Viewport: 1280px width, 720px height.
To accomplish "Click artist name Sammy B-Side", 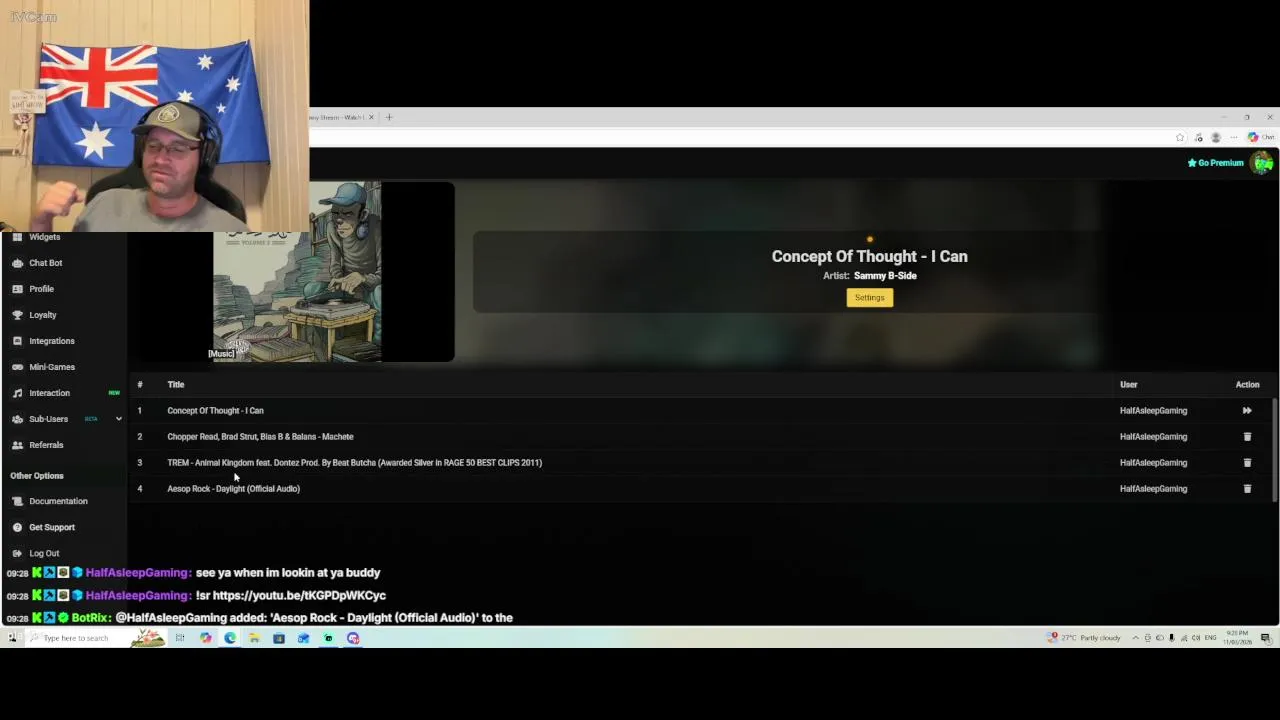I will (885, 276).
